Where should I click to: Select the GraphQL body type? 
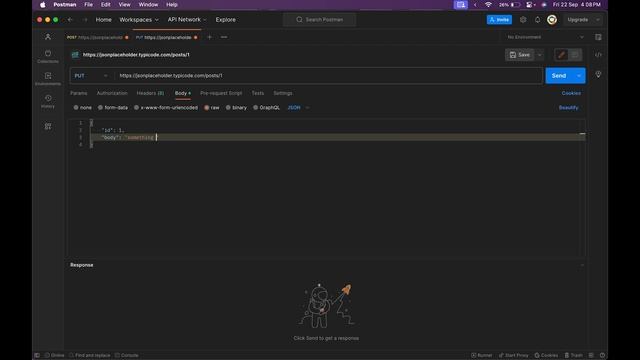pos(267,108)
